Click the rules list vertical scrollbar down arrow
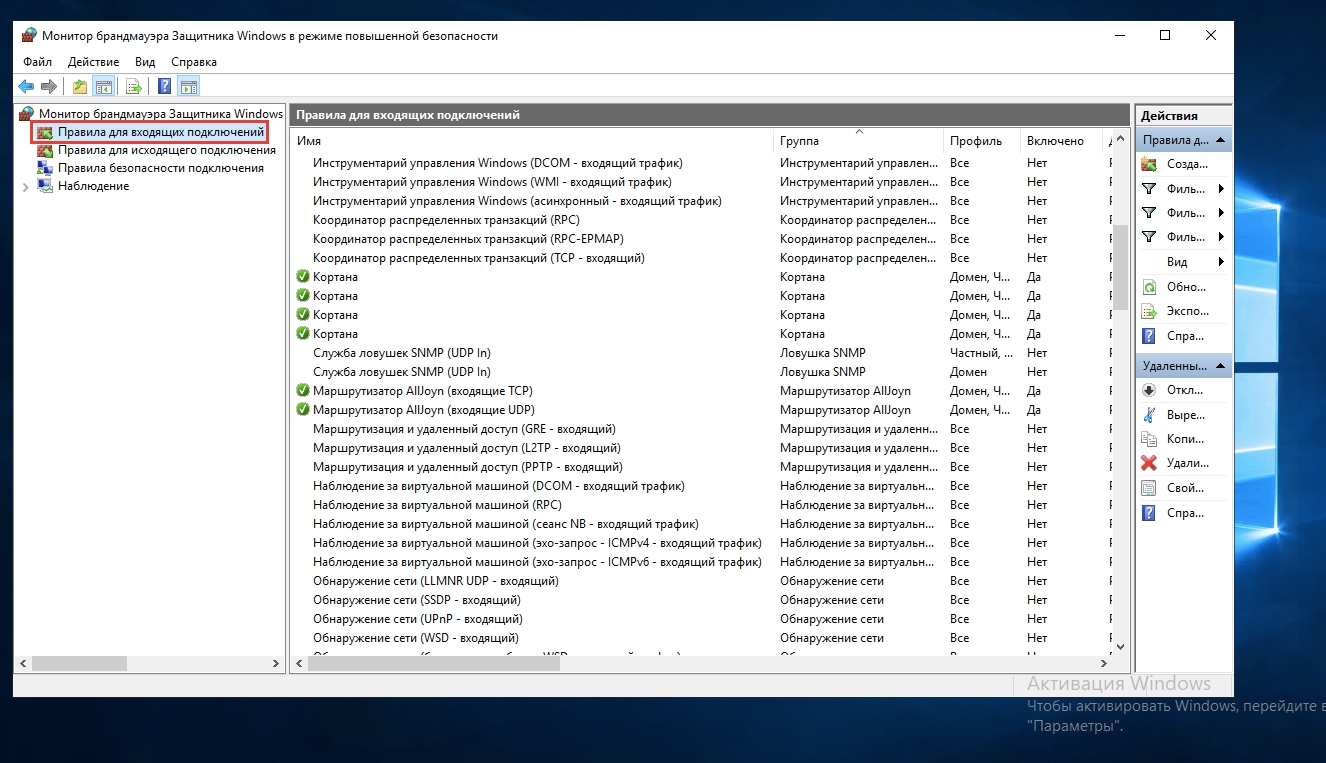 point(1120,647)
